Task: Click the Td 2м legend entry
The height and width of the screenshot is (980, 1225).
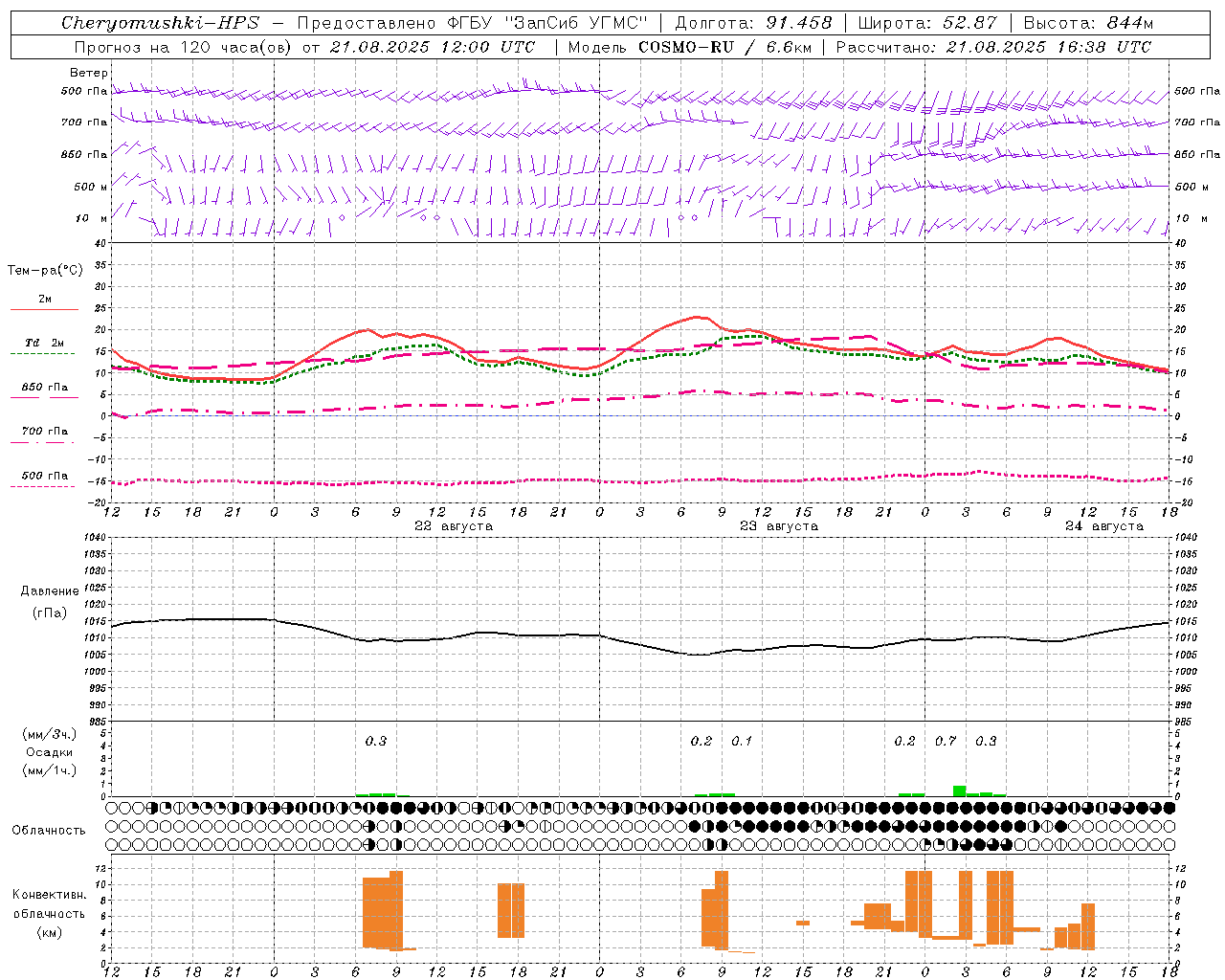Action: point(45,343)
